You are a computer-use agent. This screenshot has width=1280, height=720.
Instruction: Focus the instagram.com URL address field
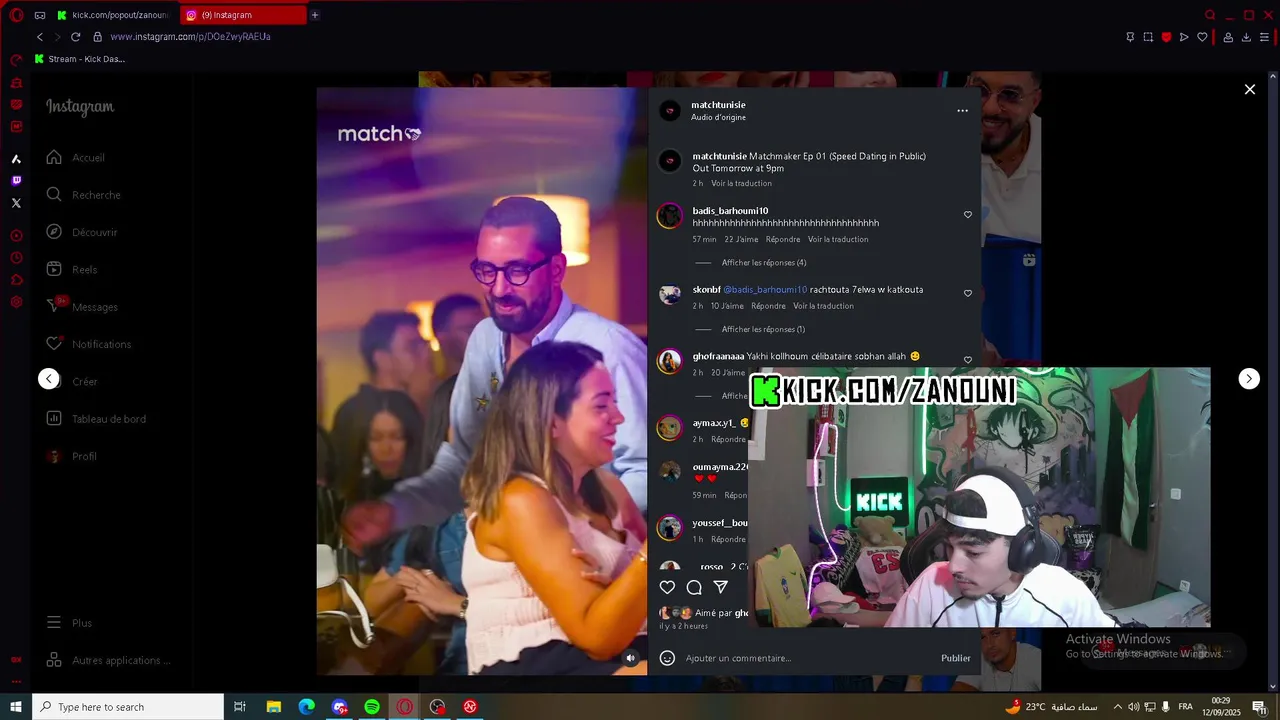190,37
